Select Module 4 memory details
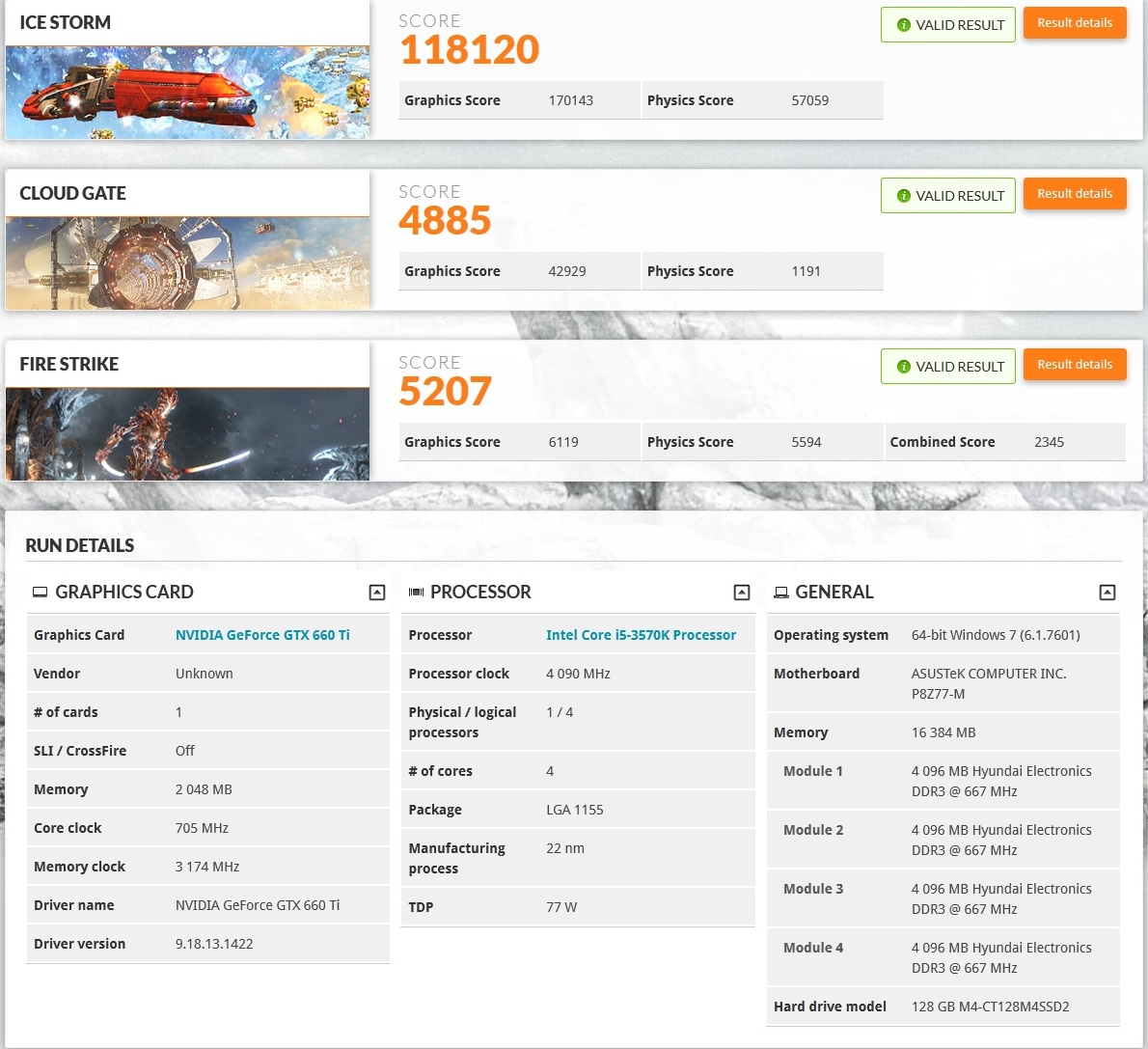1148x1049 pixels. (1000, 957)
